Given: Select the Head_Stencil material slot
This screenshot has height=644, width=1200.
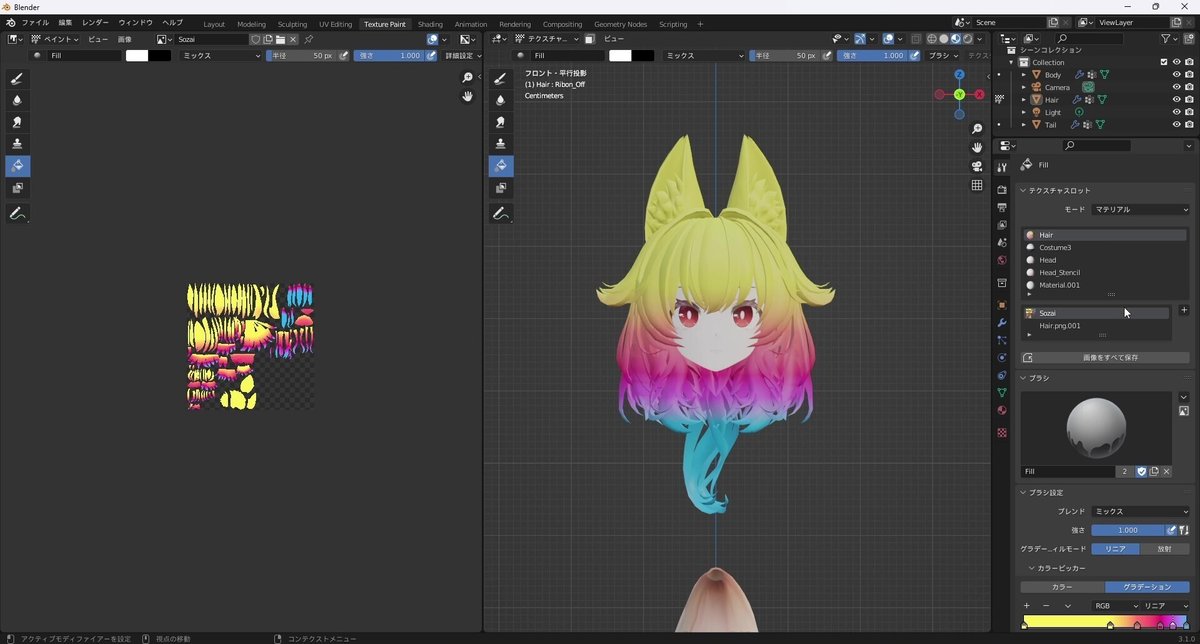Looking at the screenshot, I should [1059, 272].
